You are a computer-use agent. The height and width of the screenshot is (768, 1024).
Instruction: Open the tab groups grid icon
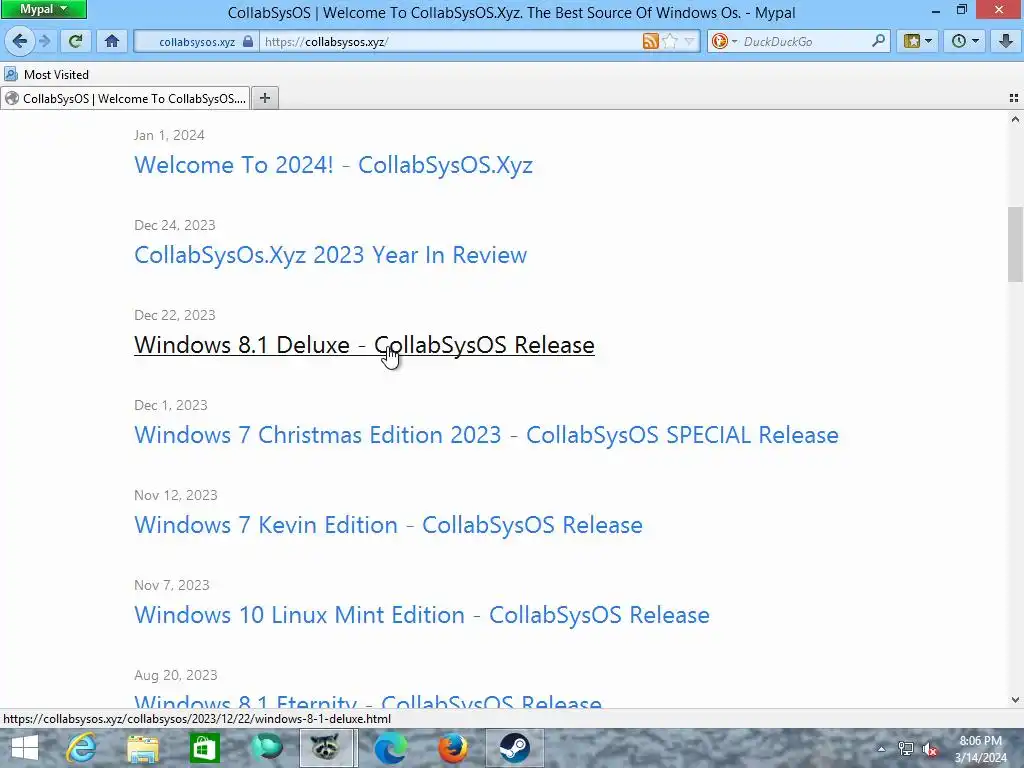click(x=1014, y=98)
